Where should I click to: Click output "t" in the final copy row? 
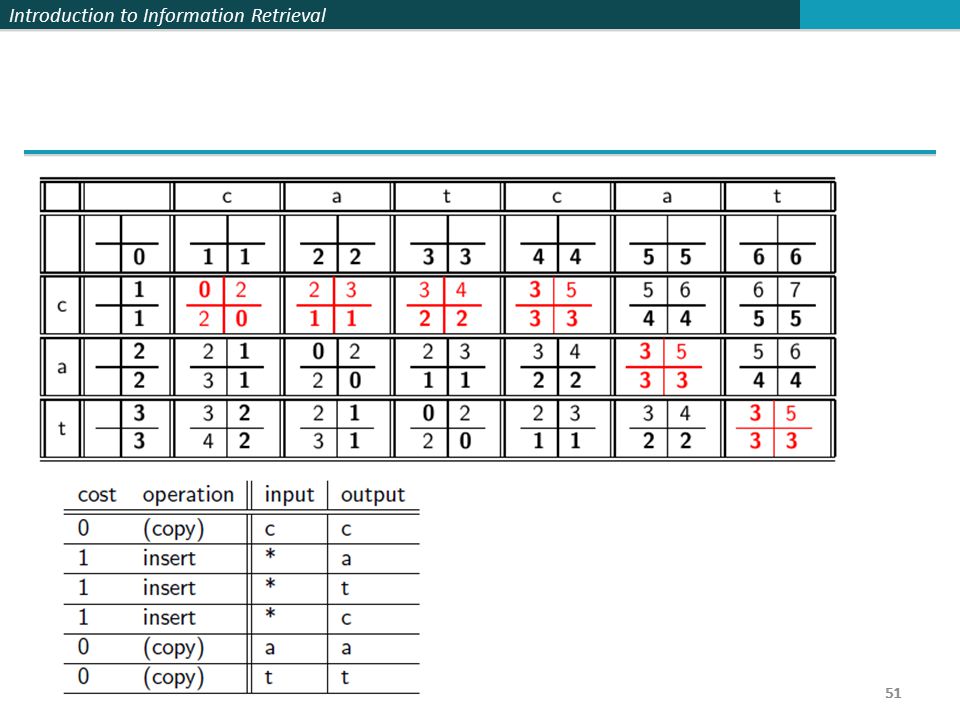click(345, 677)
